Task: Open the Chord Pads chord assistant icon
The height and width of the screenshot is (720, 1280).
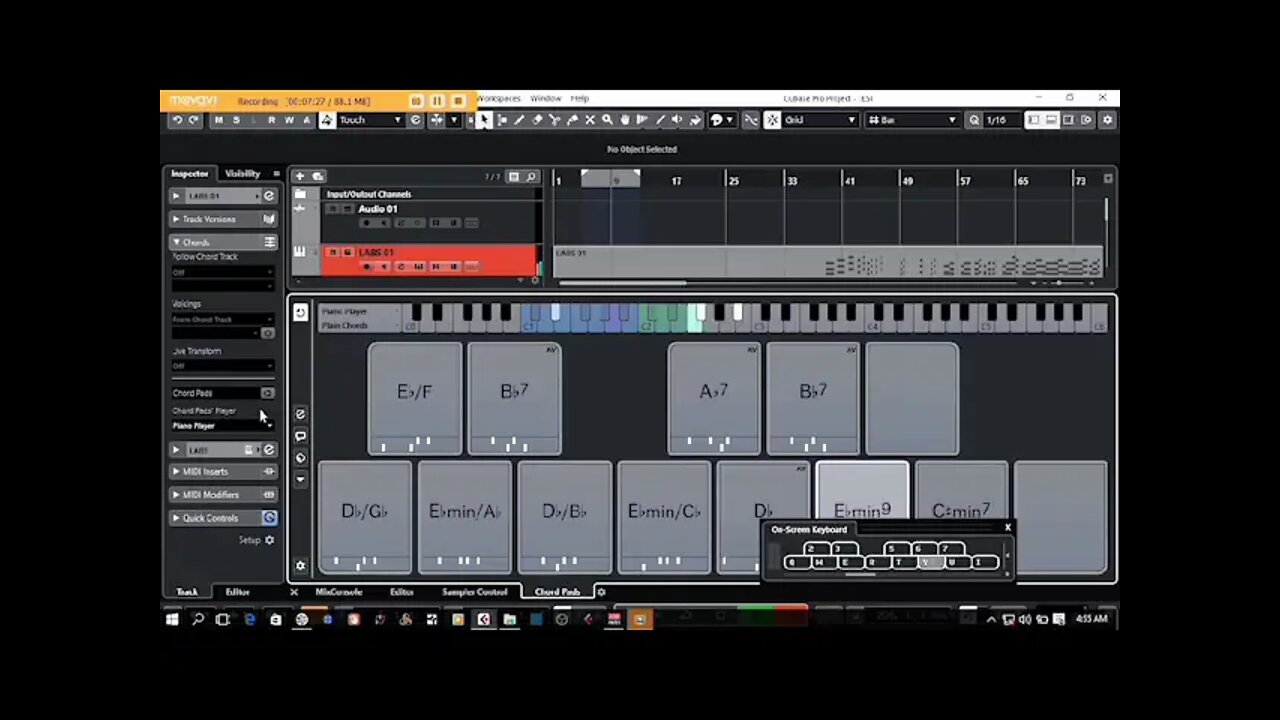Action: 300,436
